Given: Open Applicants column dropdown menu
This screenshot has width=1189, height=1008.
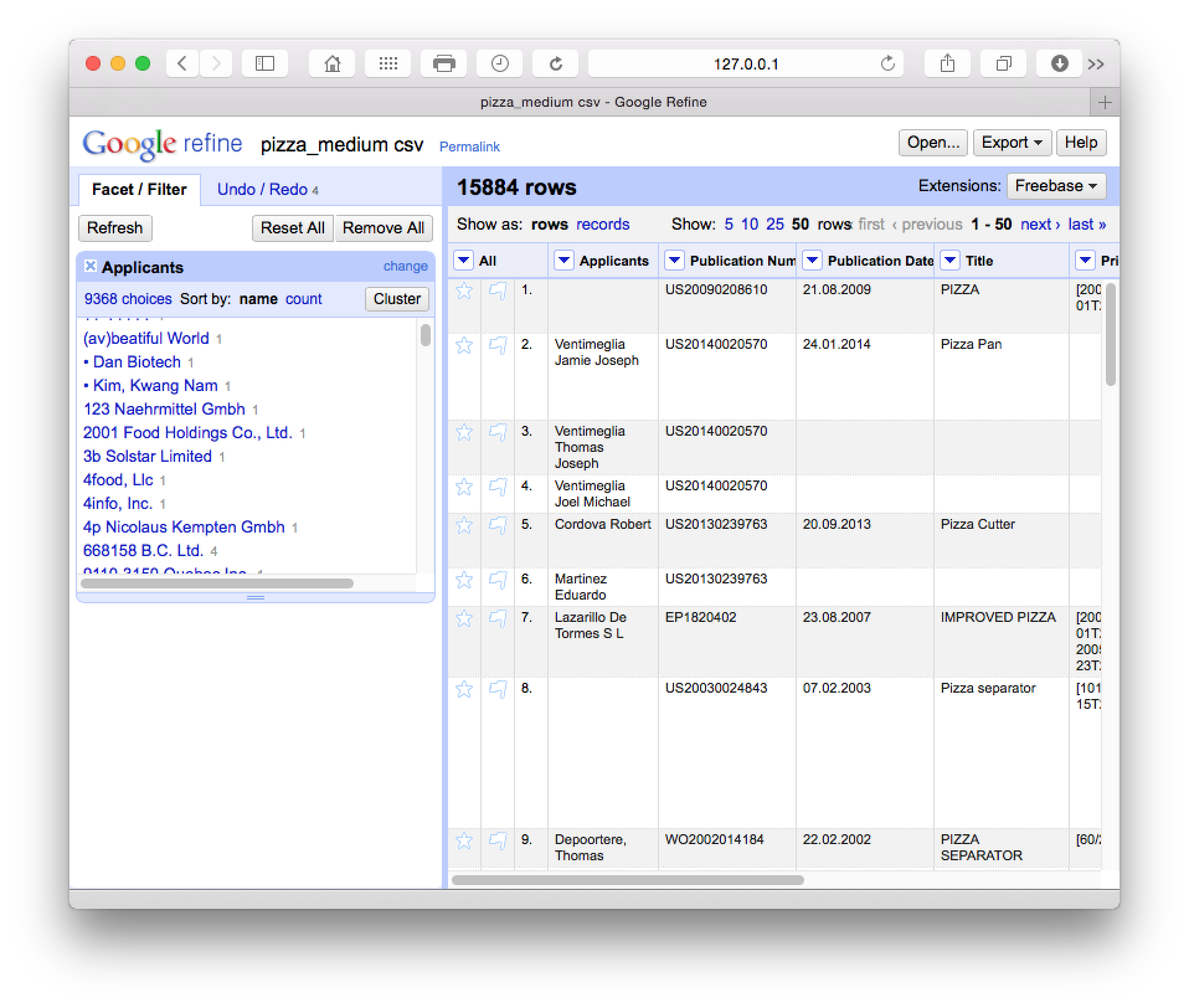Looking at the screenshot, I should click(563, 261).
